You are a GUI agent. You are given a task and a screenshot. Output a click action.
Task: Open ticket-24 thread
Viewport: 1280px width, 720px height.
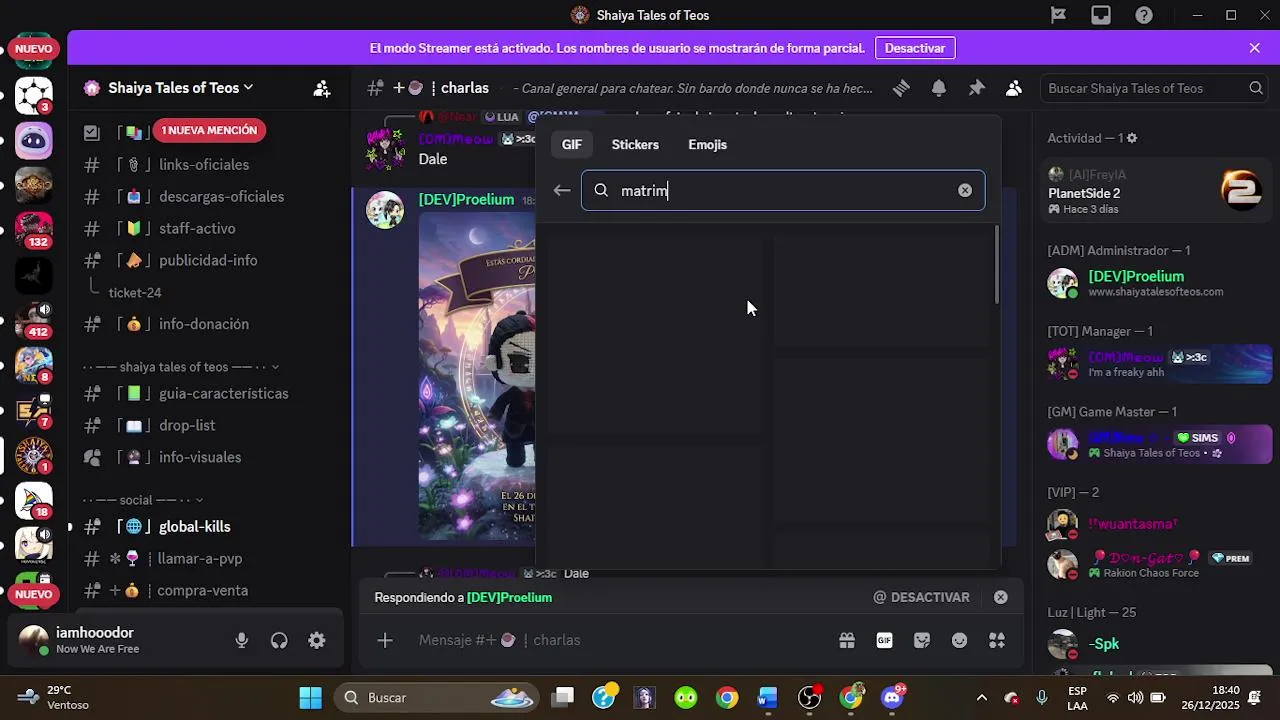[135, 293]
